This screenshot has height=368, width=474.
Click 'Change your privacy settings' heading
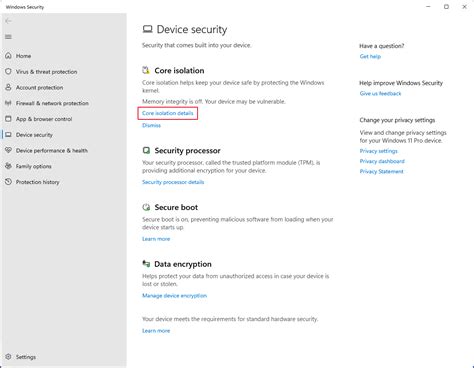(397, 120)
